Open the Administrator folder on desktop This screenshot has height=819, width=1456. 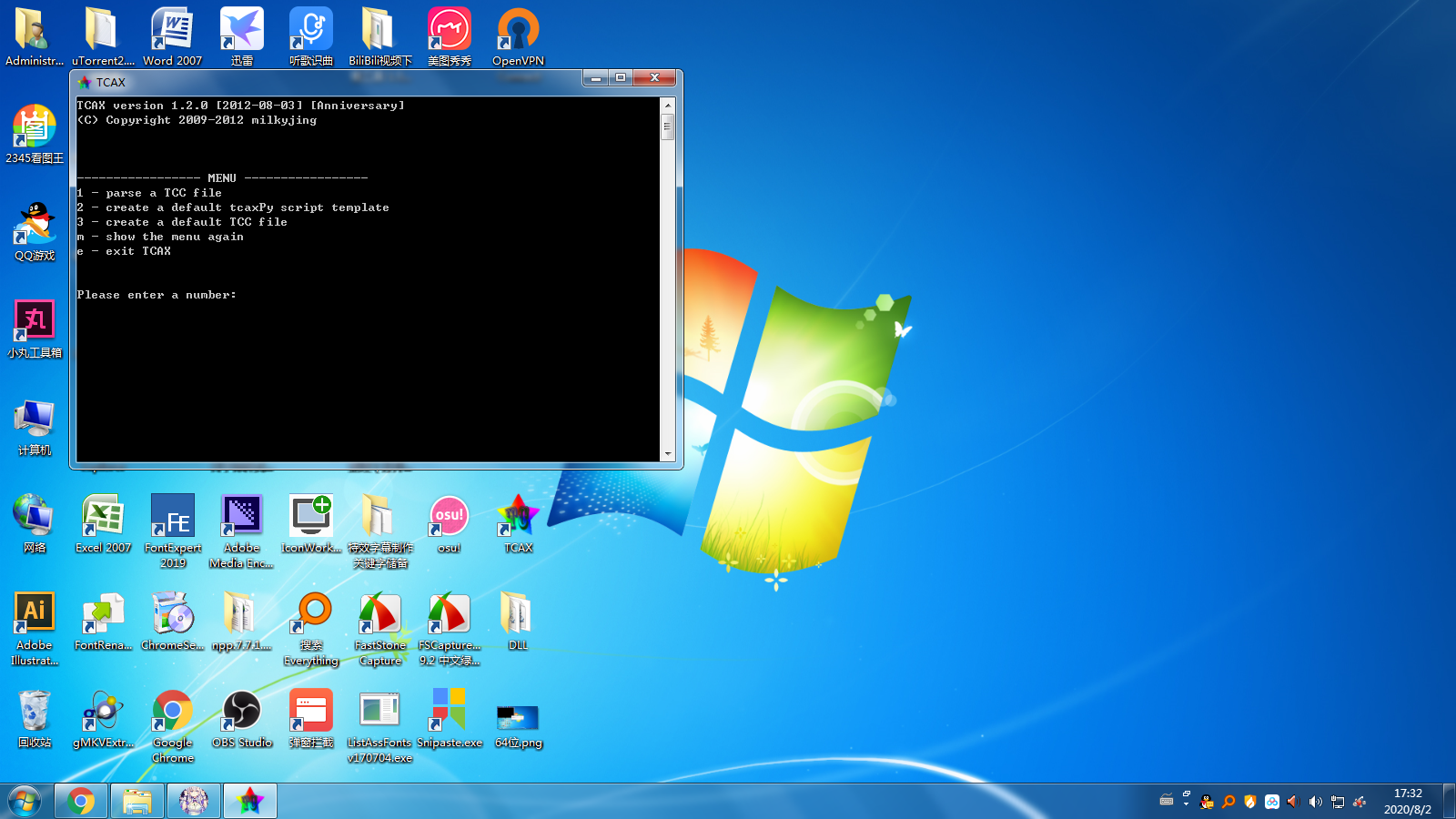(34, 36)
